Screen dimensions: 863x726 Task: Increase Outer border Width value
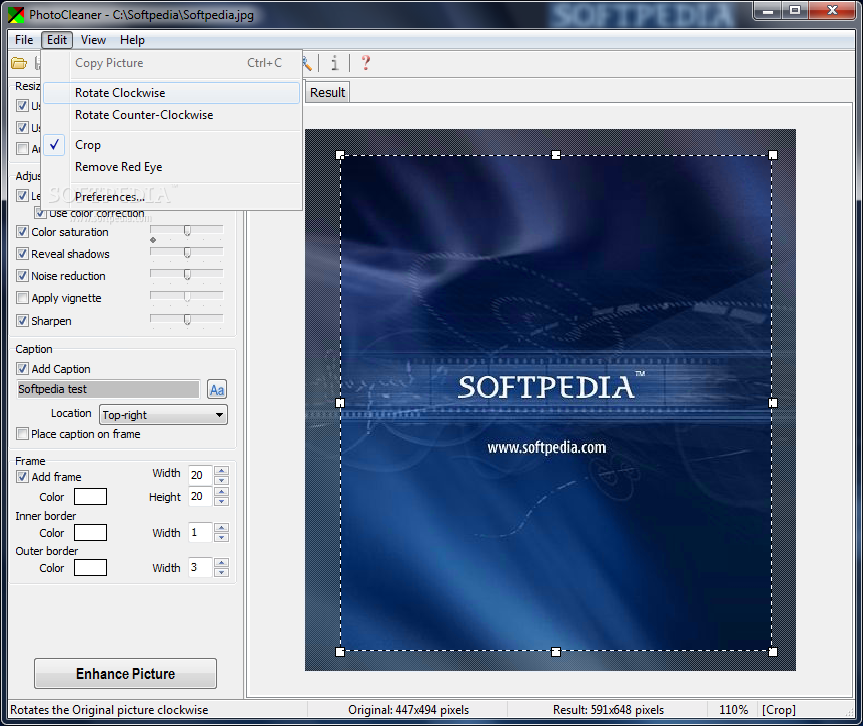221,563
